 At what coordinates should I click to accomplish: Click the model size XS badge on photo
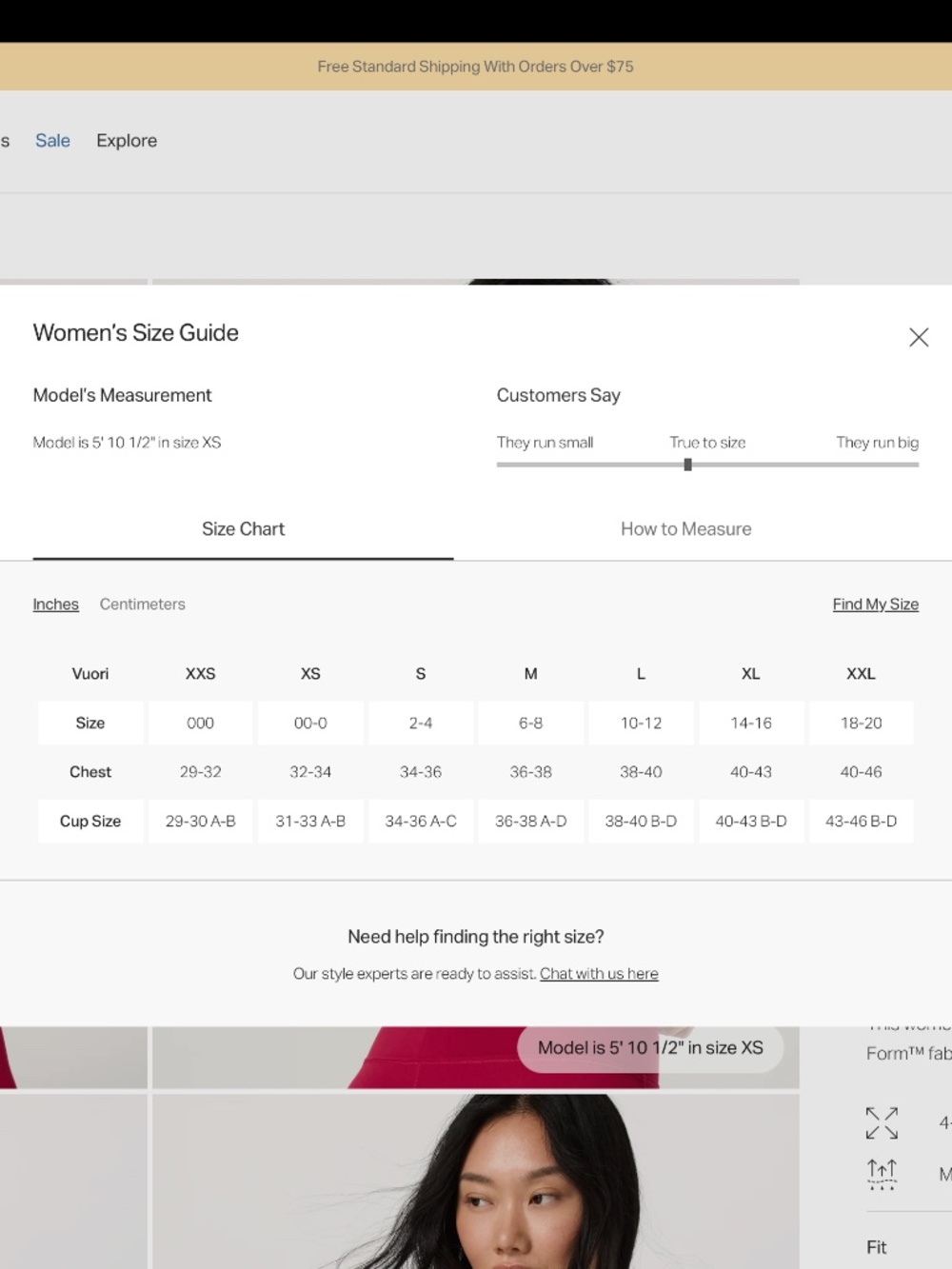[x=650, y=1048]
